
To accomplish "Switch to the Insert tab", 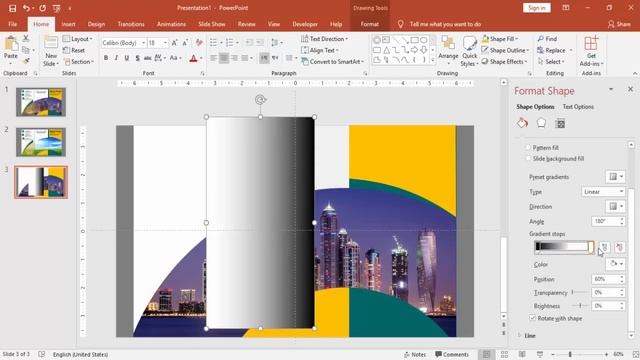I will tap(68, 24).
